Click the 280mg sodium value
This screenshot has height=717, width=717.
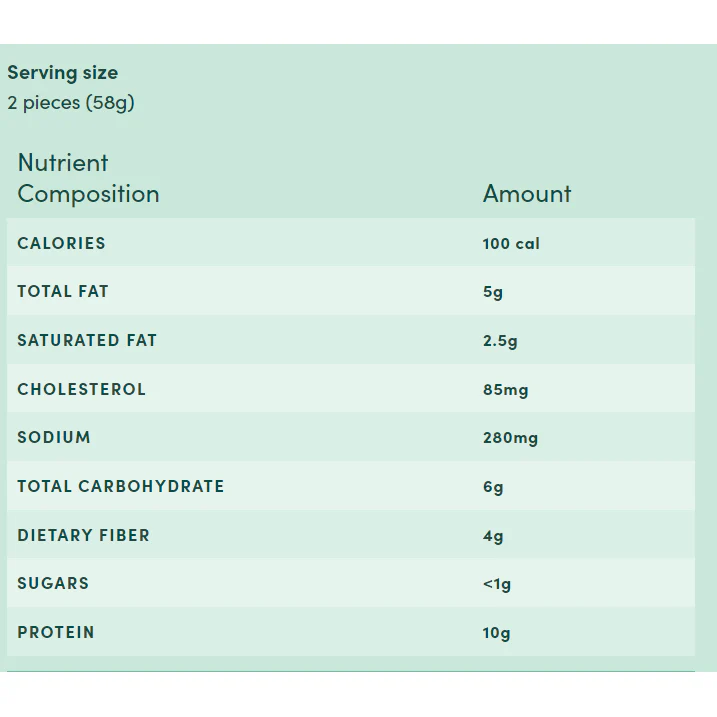click(x=510, y=438)
